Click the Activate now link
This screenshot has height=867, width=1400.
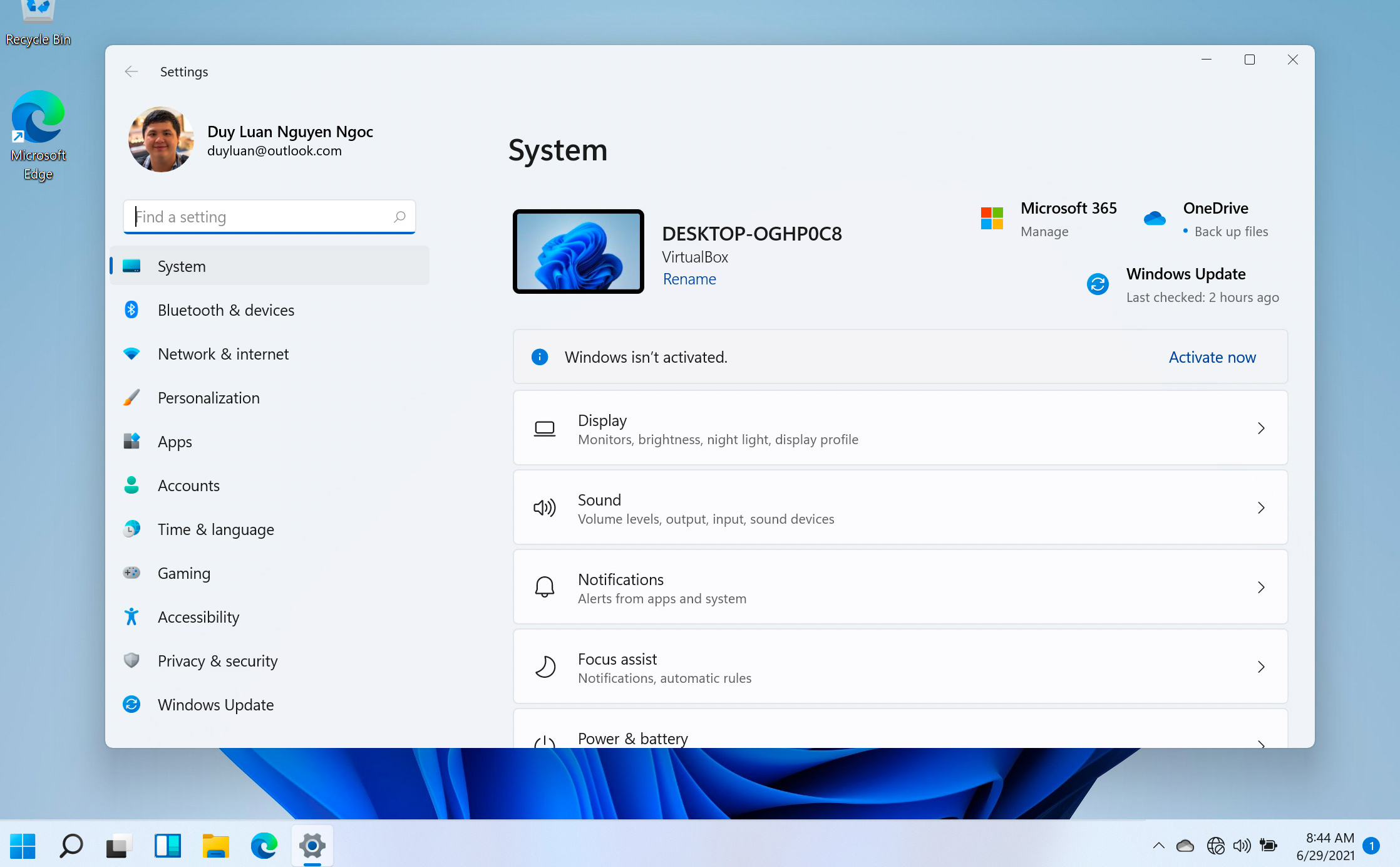tap(1212, 357)
